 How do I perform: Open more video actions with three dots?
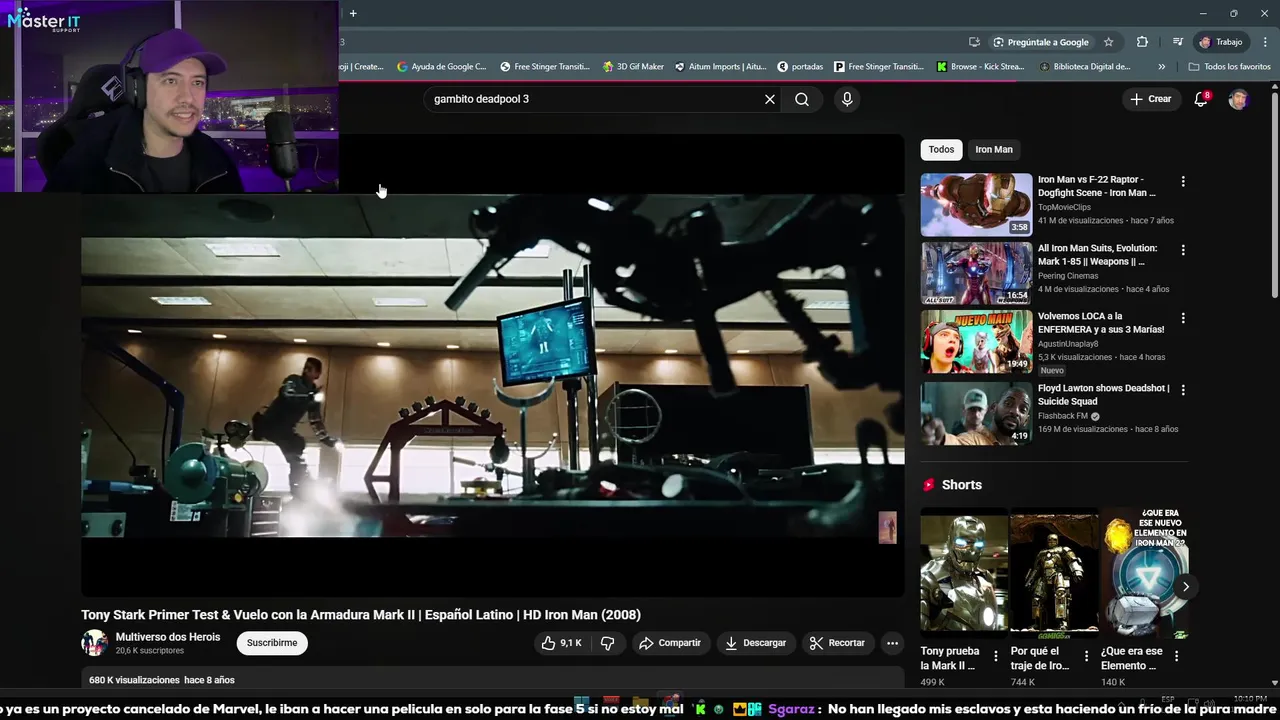click(x=892, y=643)
